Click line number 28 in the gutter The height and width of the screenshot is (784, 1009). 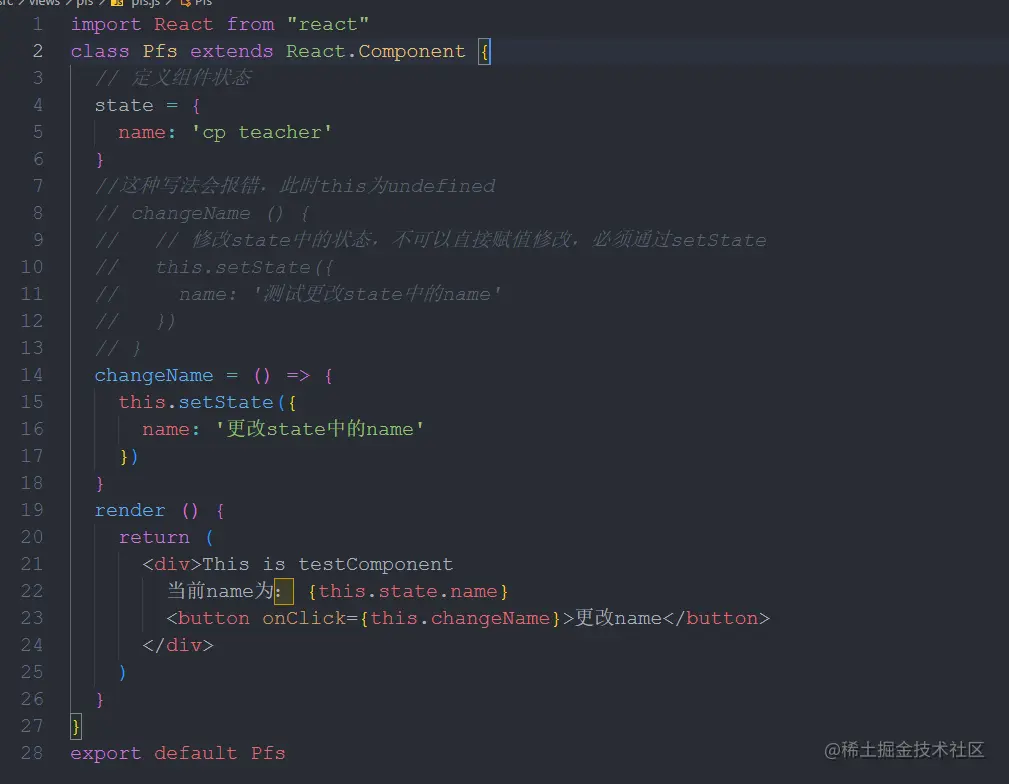click(32, 754)
